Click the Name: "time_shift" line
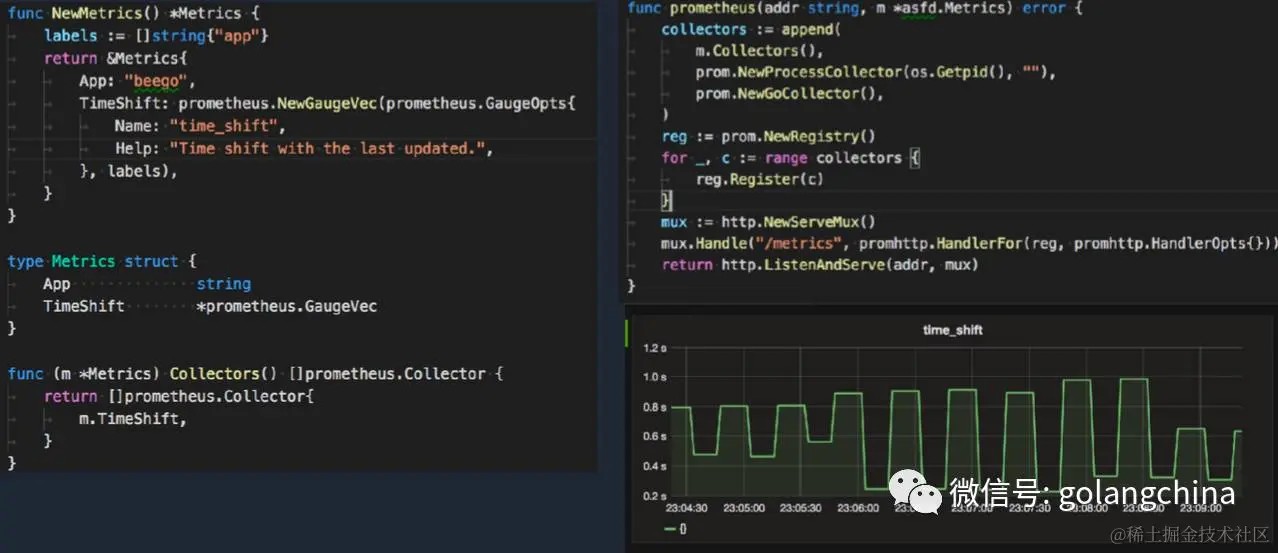The image size is (1278, 553). [200, 126]
